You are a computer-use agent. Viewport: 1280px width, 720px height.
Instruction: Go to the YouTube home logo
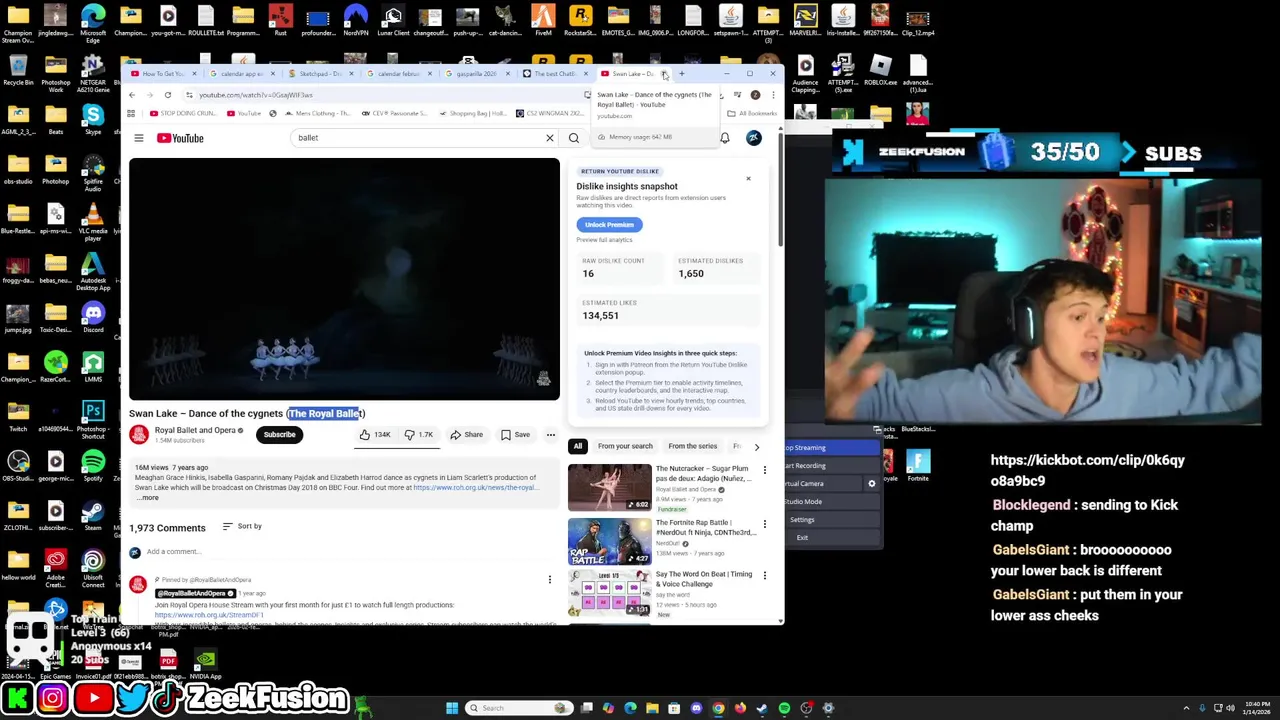pos(181,138)
